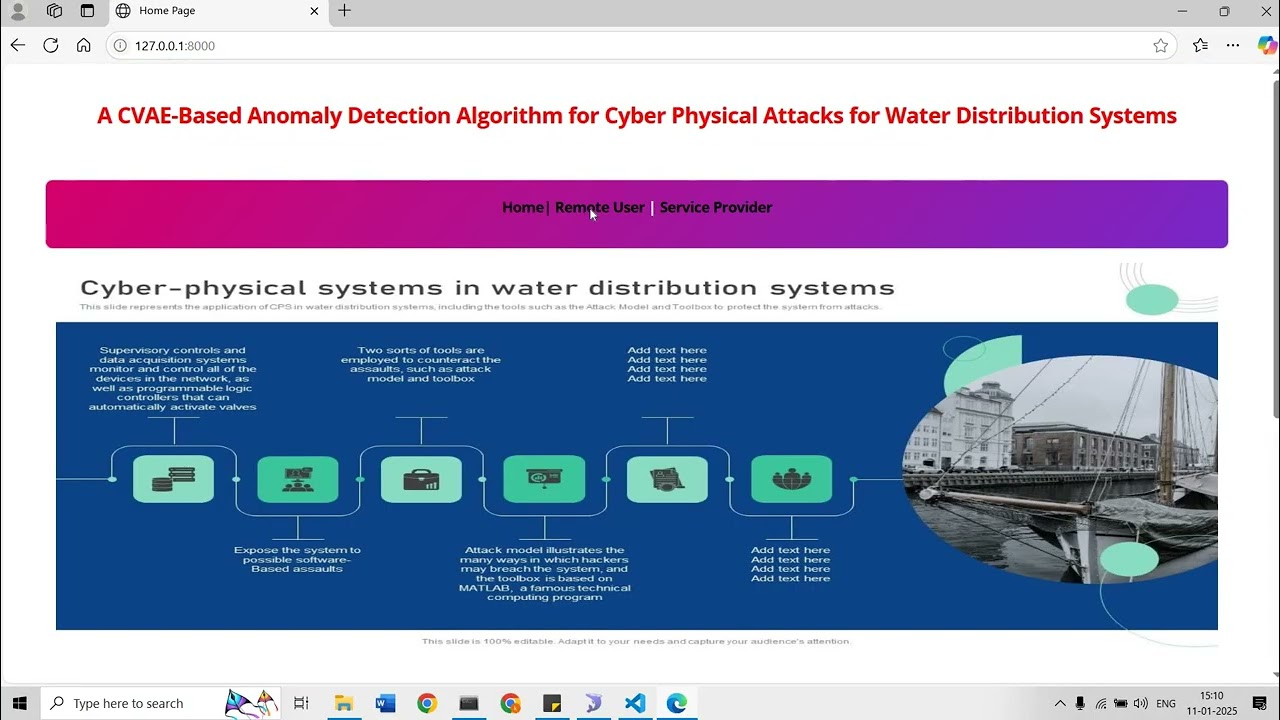This screenshot has width=1280, height=720.
Task: Click the document search icon in slide
Action: point(667,479)
